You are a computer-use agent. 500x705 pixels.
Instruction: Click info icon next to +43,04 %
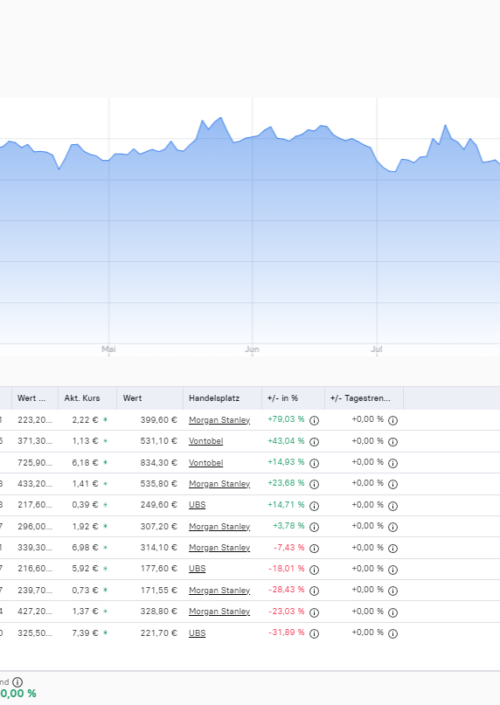point(314,442)
